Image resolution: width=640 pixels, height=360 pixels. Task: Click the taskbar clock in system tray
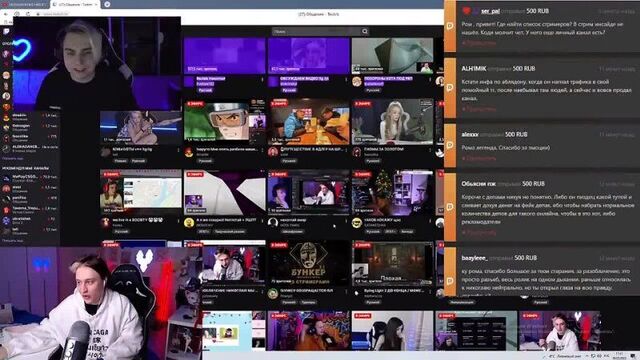[x=619, y=356]
